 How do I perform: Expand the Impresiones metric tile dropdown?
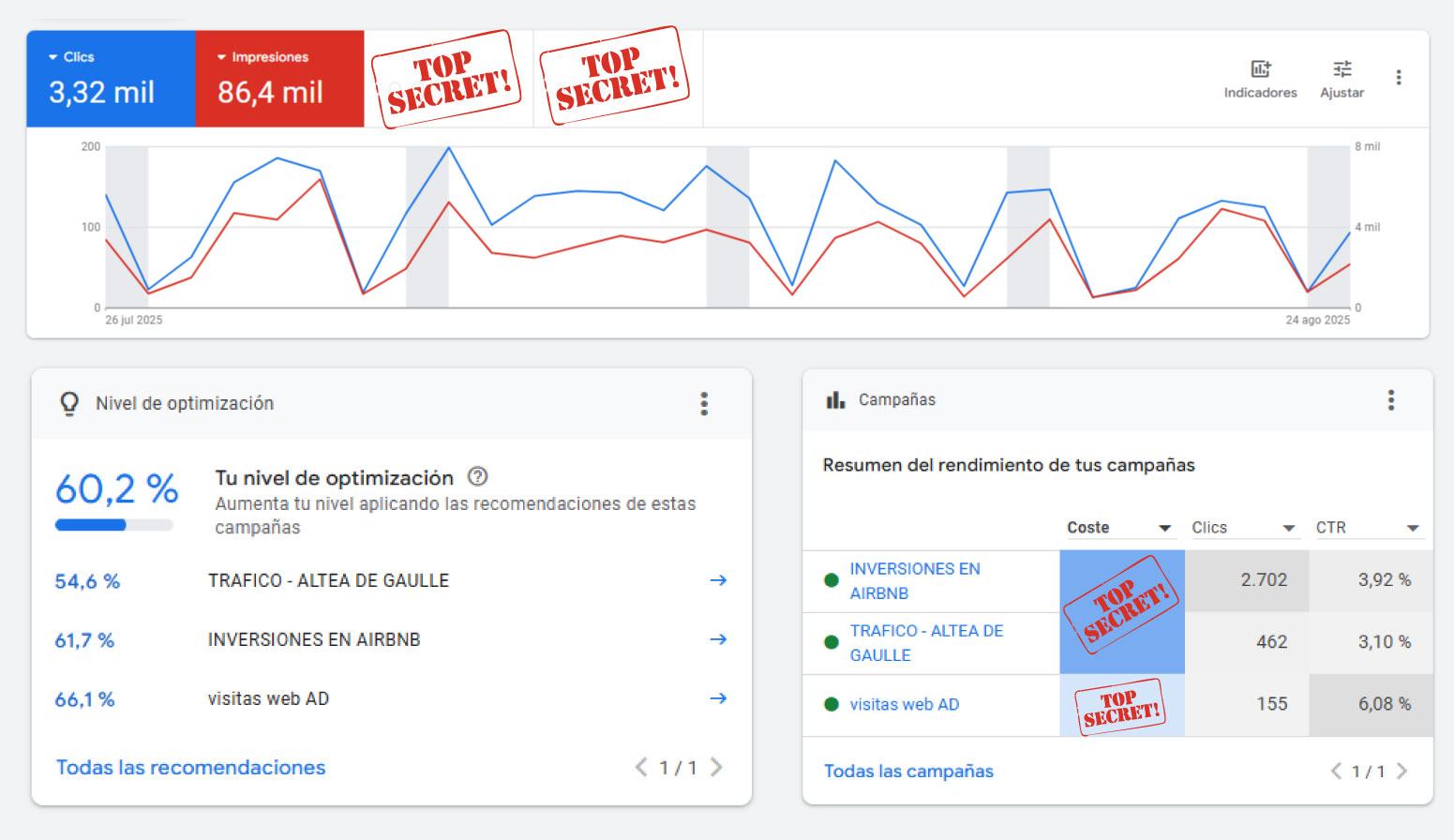coord(222,57)
